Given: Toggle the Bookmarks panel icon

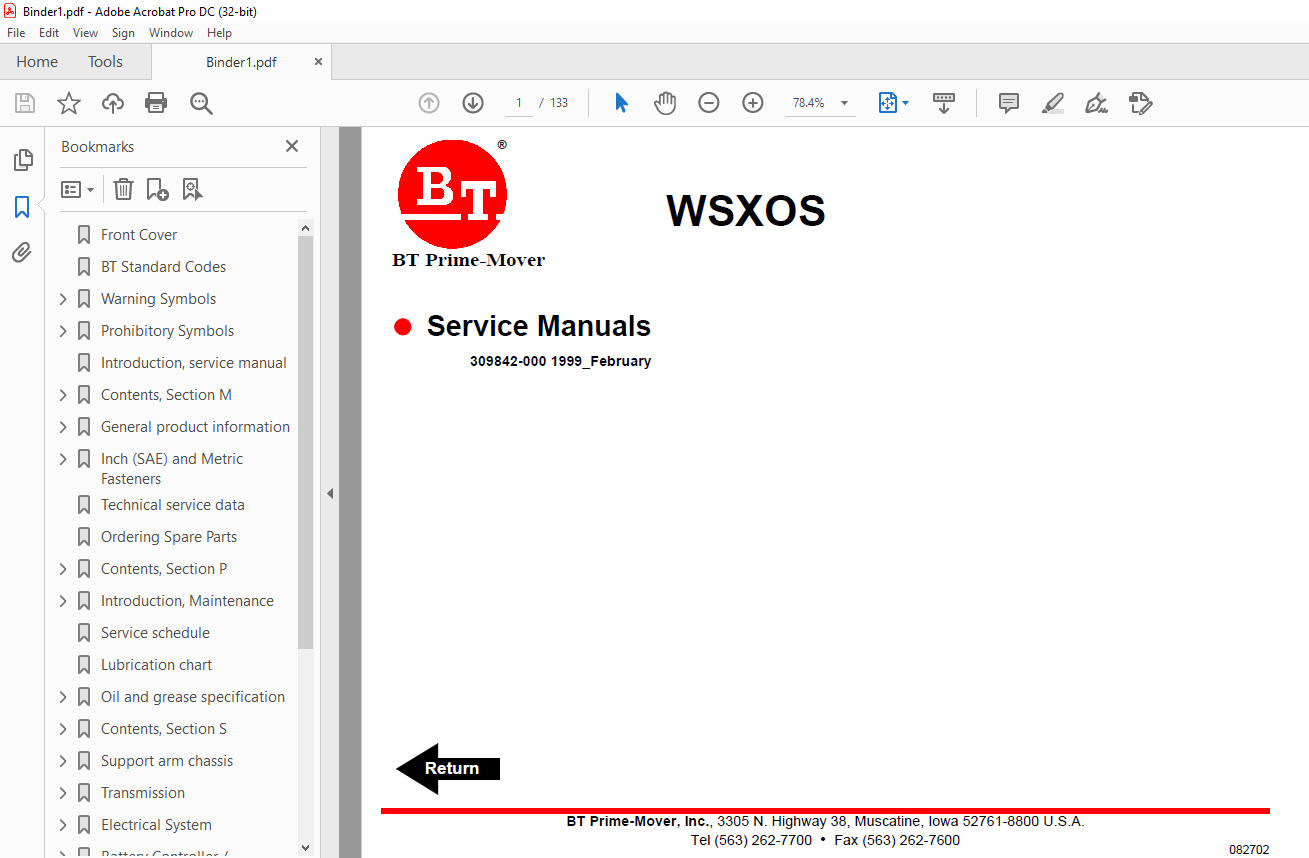Looking at the screenshot, I should [x=22, y=207].
